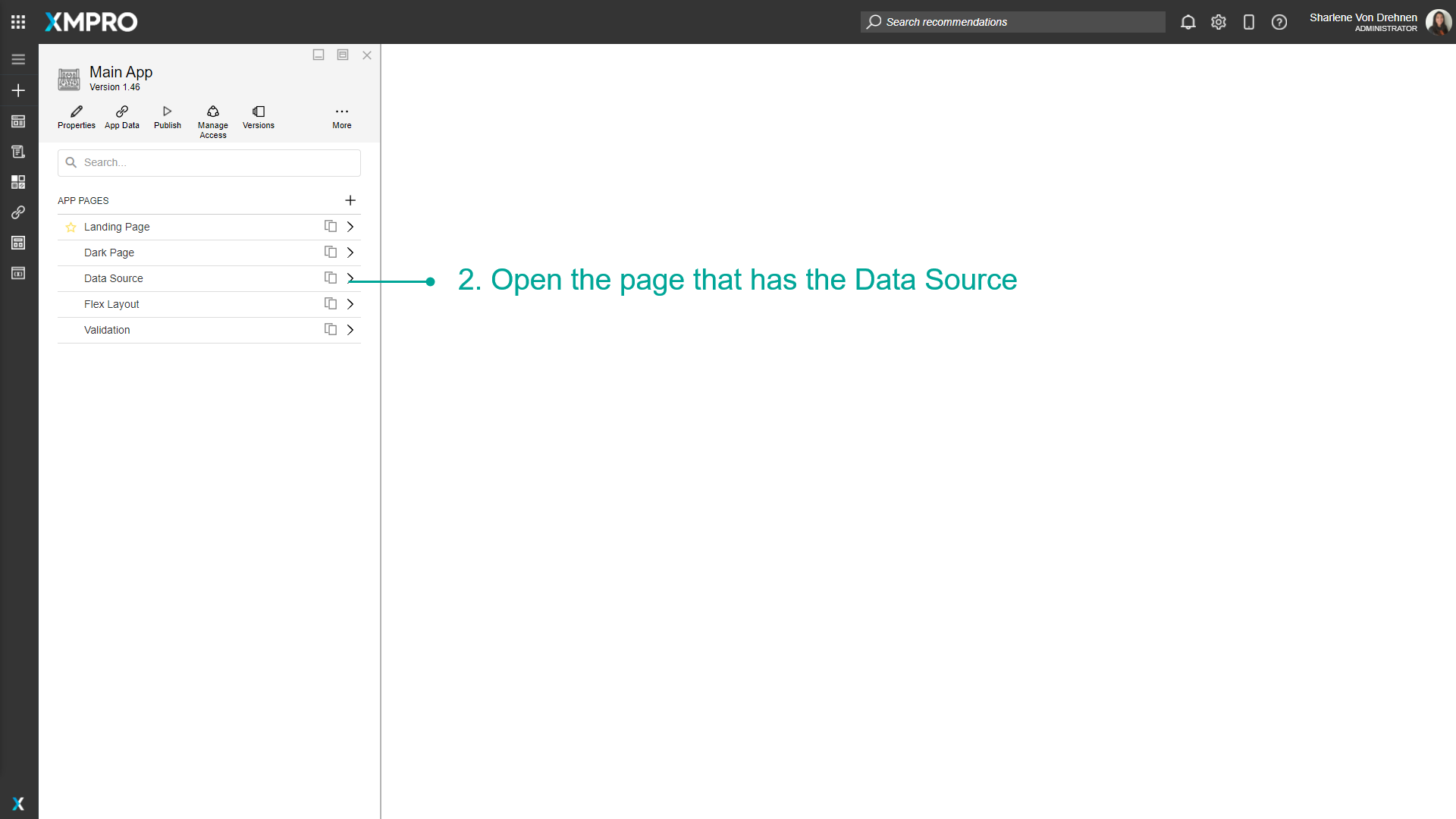Screen dimensions: 1456x819
Task: Open the help question mark icon
Action: coord(1279,22)
